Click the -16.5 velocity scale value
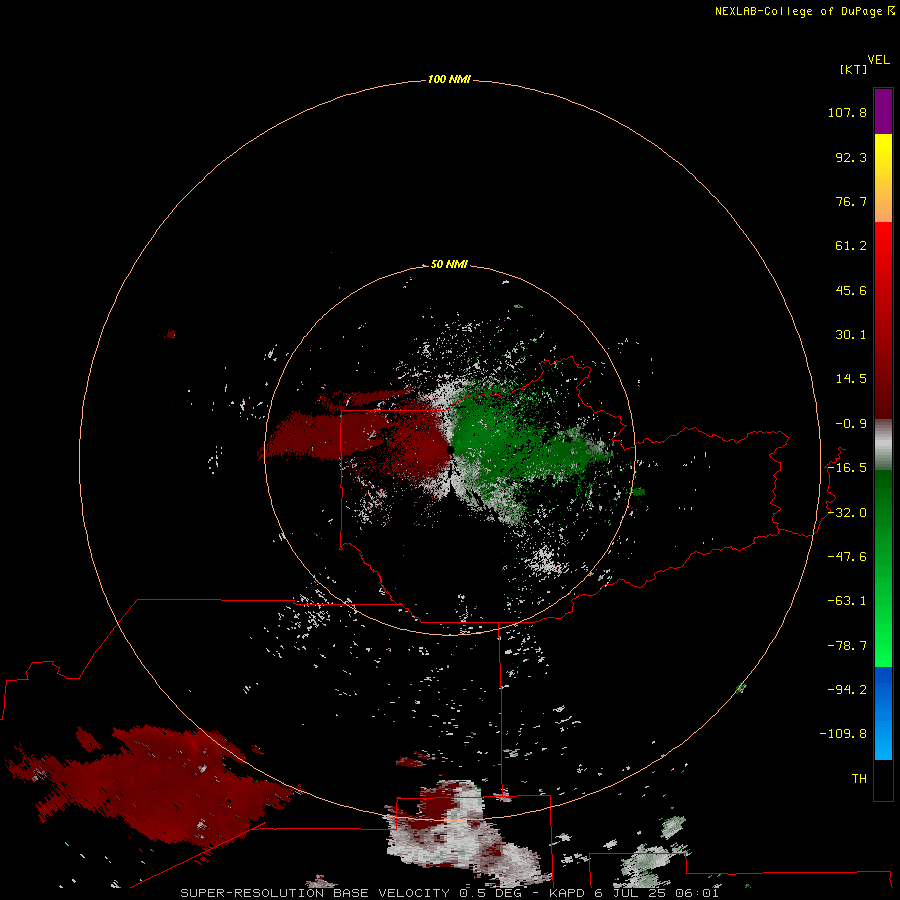 pyautogui.click(x=847, y=468)
